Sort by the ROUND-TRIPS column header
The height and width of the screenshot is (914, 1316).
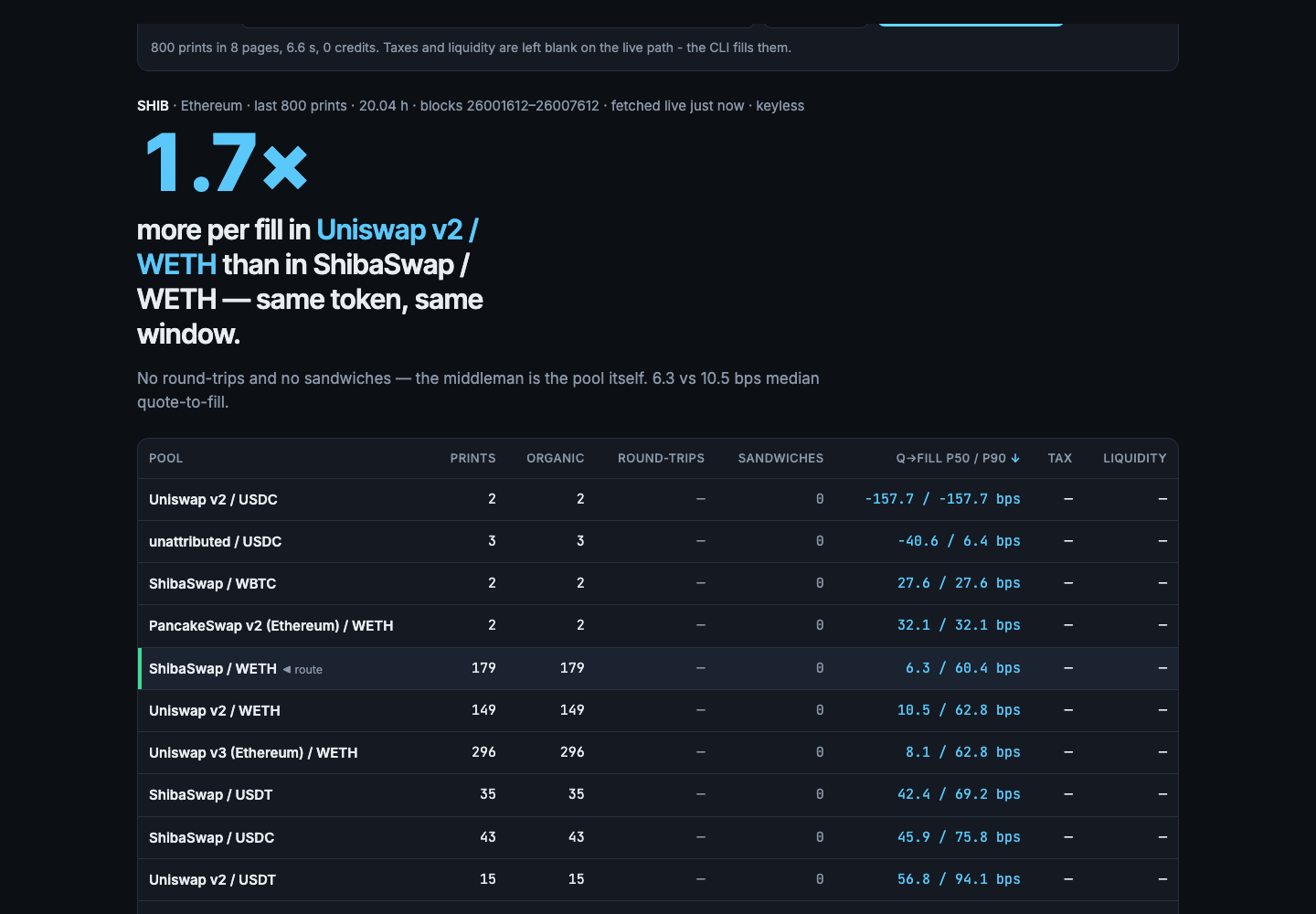pyautogui.click(x=661, y=458)
